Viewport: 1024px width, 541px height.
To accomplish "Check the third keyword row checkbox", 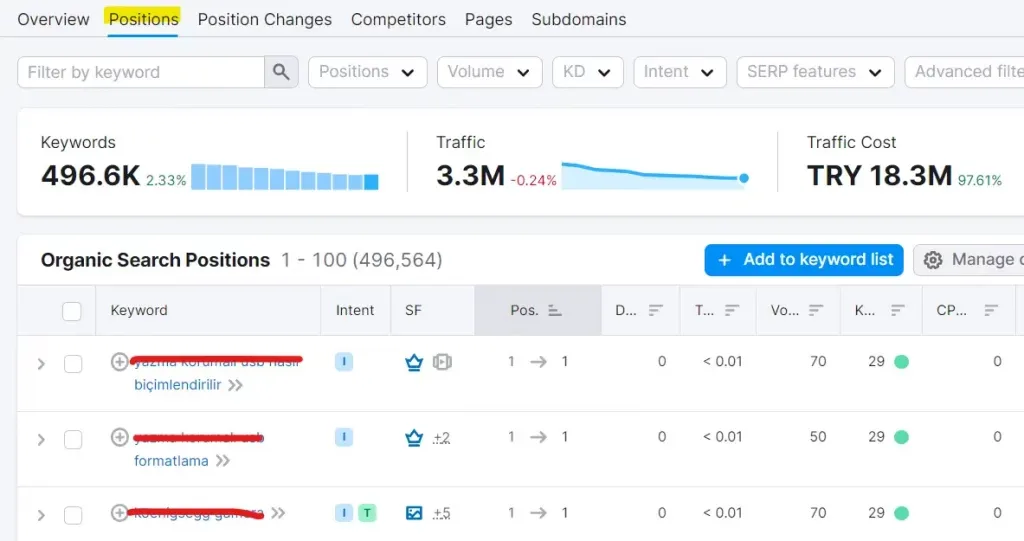I will (x=73, y=516).
